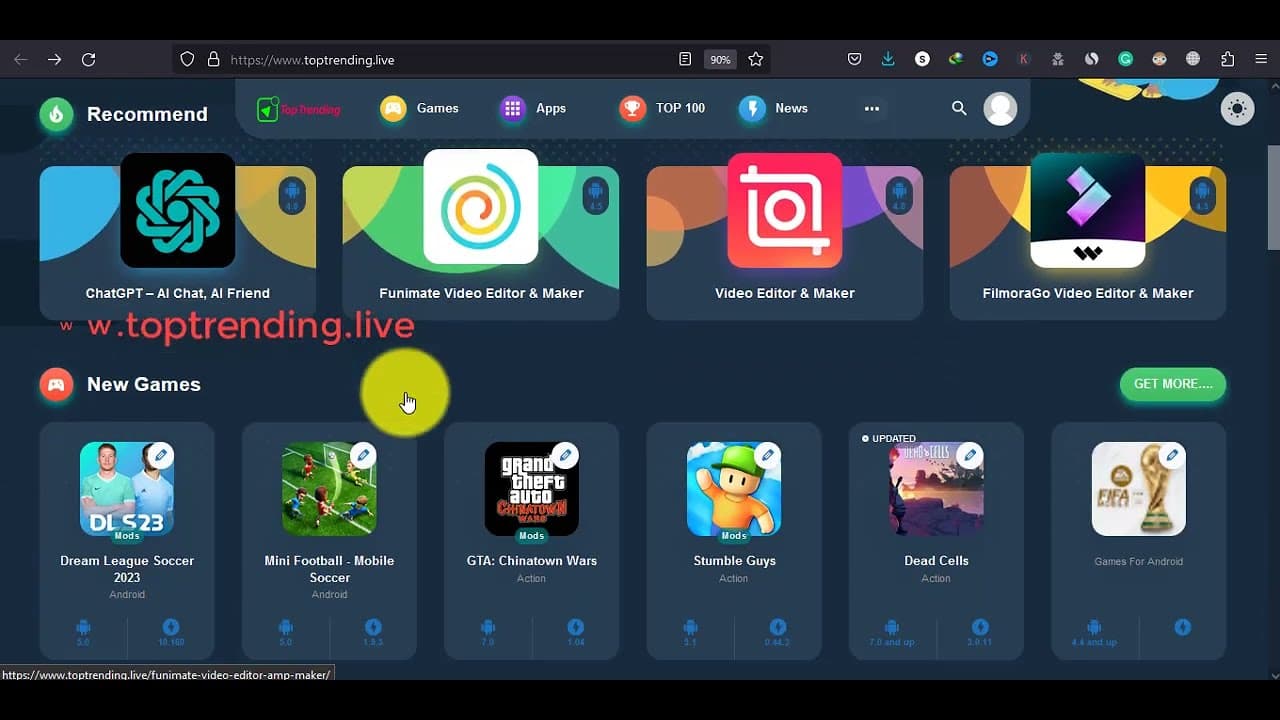This screenshot has width=1280, height=720.
Task: Click the tracking protection shield icon
Action: point(187,60)
